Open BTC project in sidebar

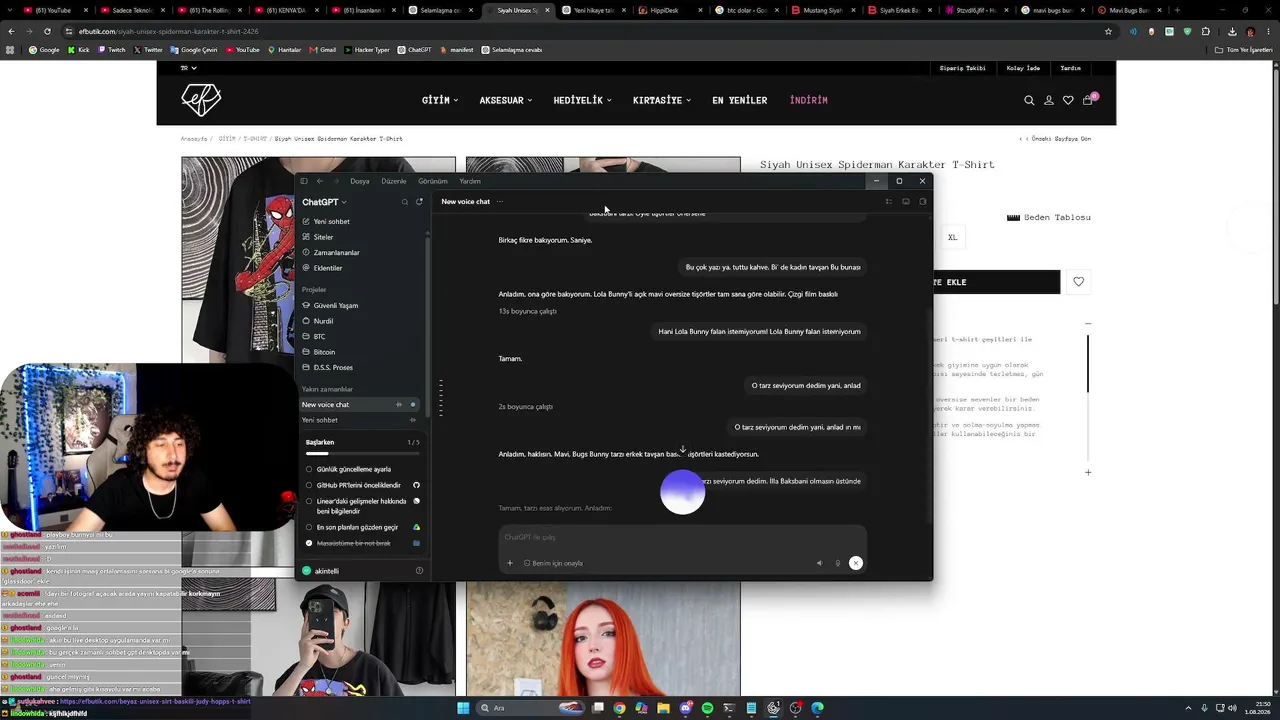pyautogui.click(x=320, y=337)
